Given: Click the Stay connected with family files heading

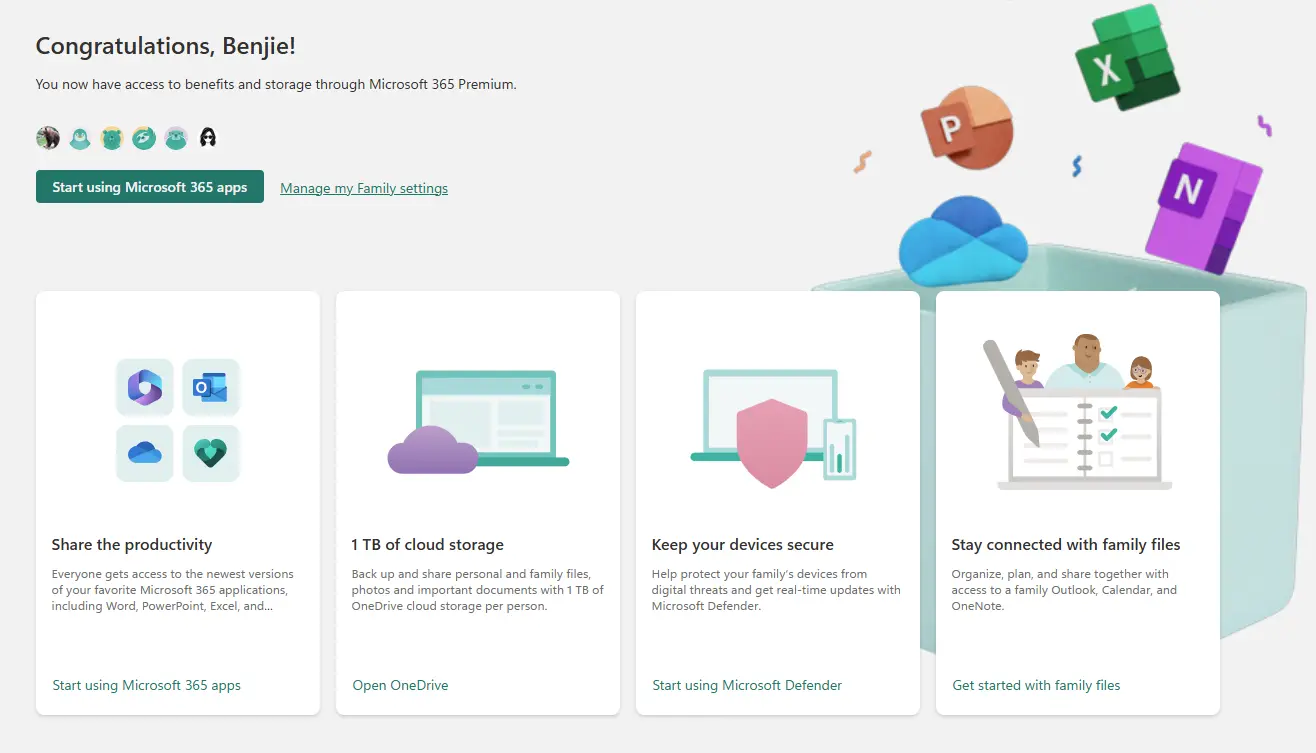Looking at the screenshot, I should tap(1066, 545).
